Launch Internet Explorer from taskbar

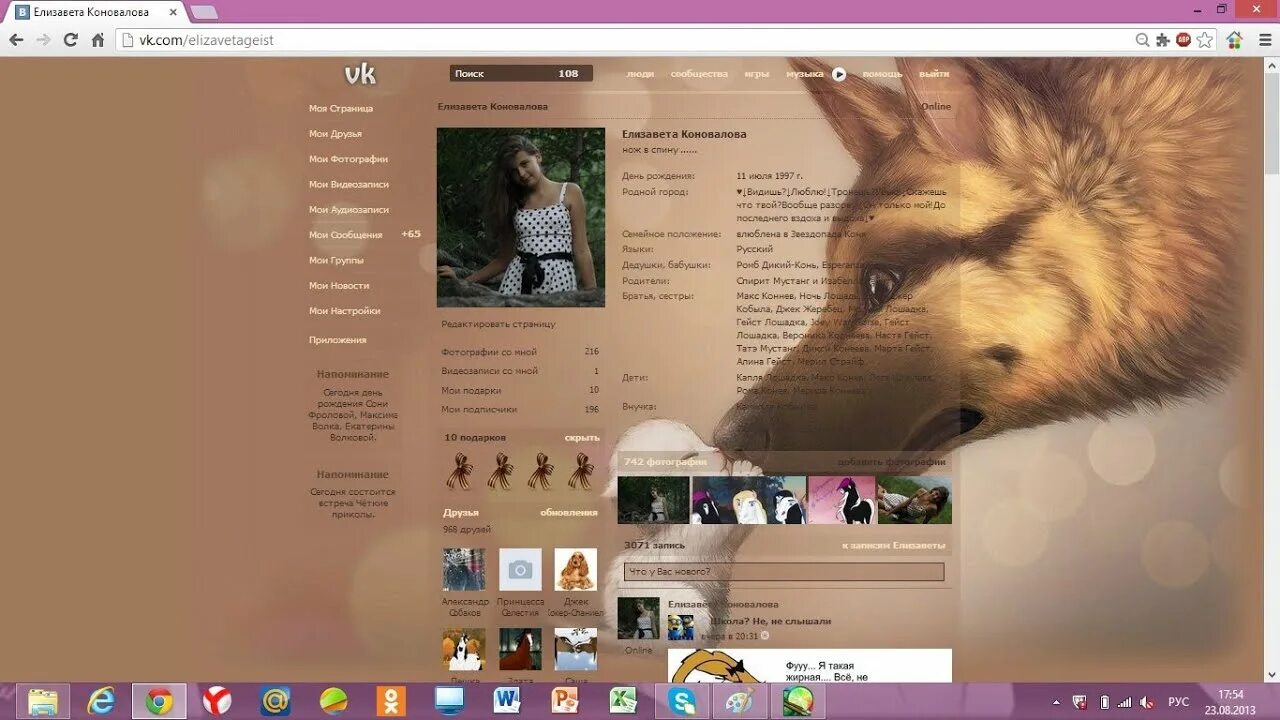point(101,701)
